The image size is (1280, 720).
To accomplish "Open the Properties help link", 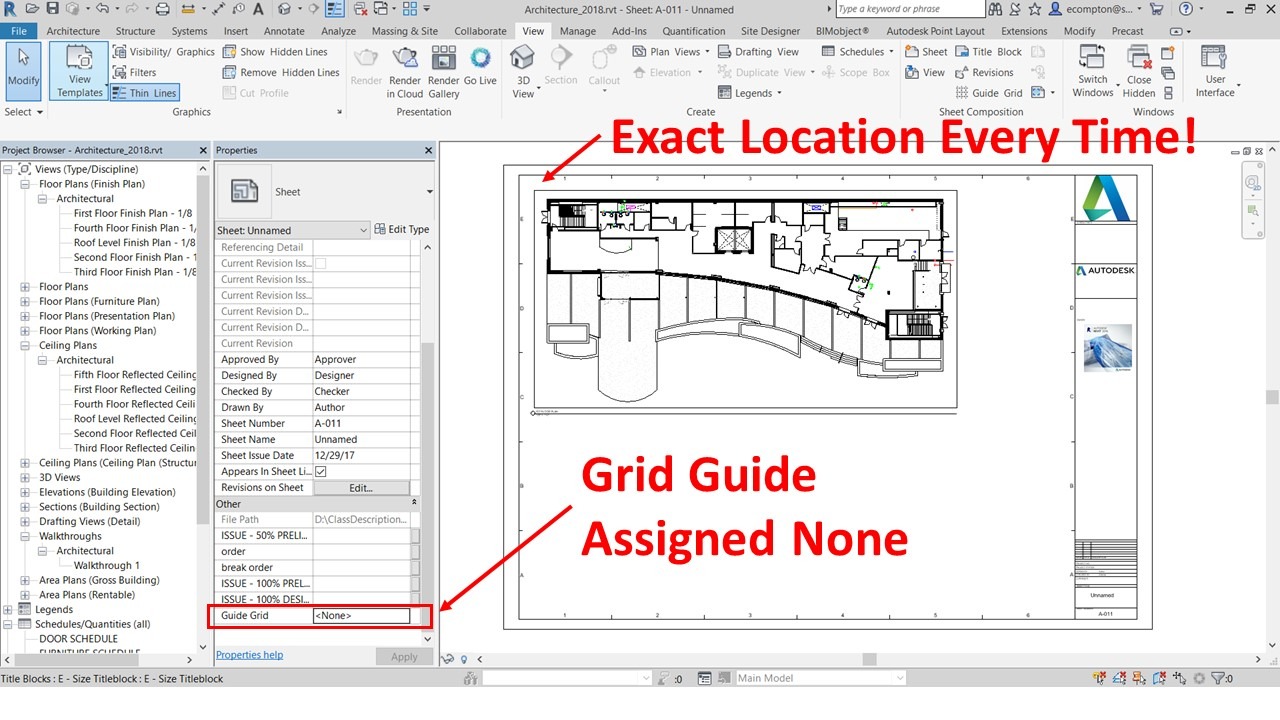I will (249, 655).
